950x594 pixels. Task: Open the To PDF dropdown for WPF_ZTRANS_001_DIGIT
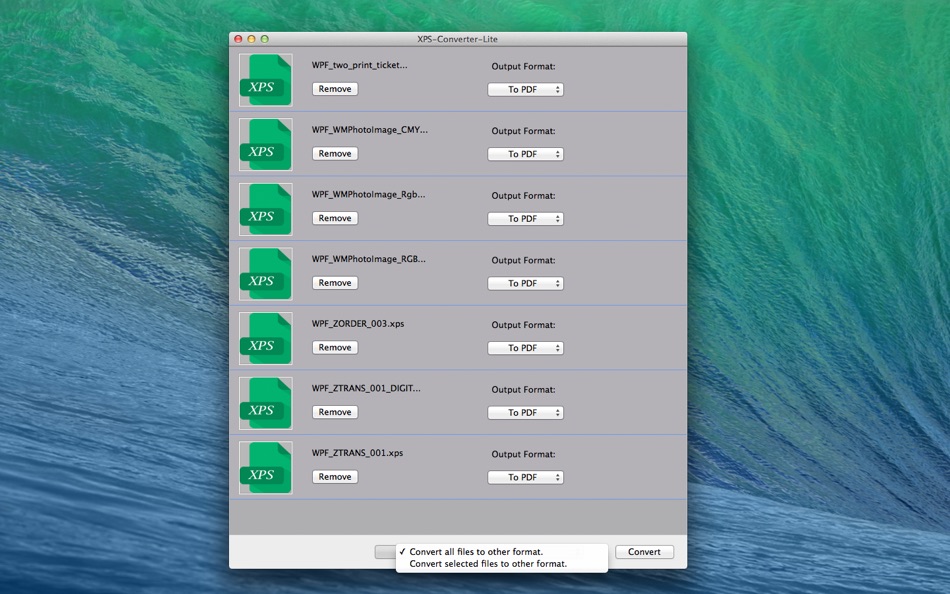[x=525, y=413]
